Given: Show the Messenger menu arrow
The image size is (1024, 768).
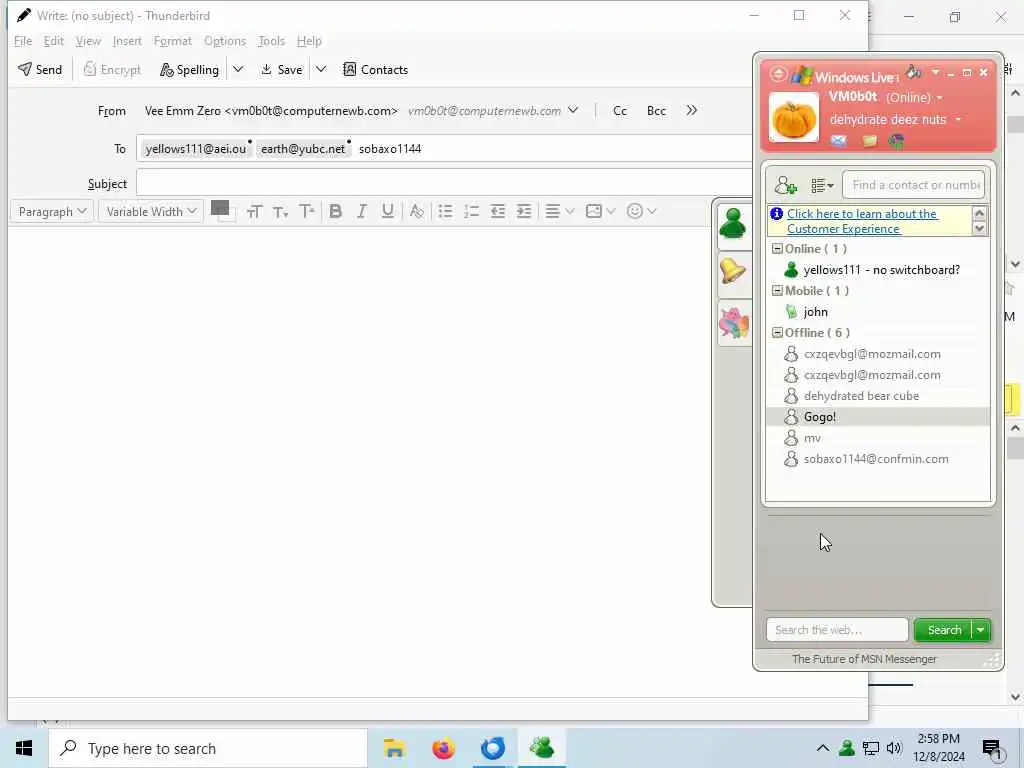Looking at the screenshot, I should 935,72.
